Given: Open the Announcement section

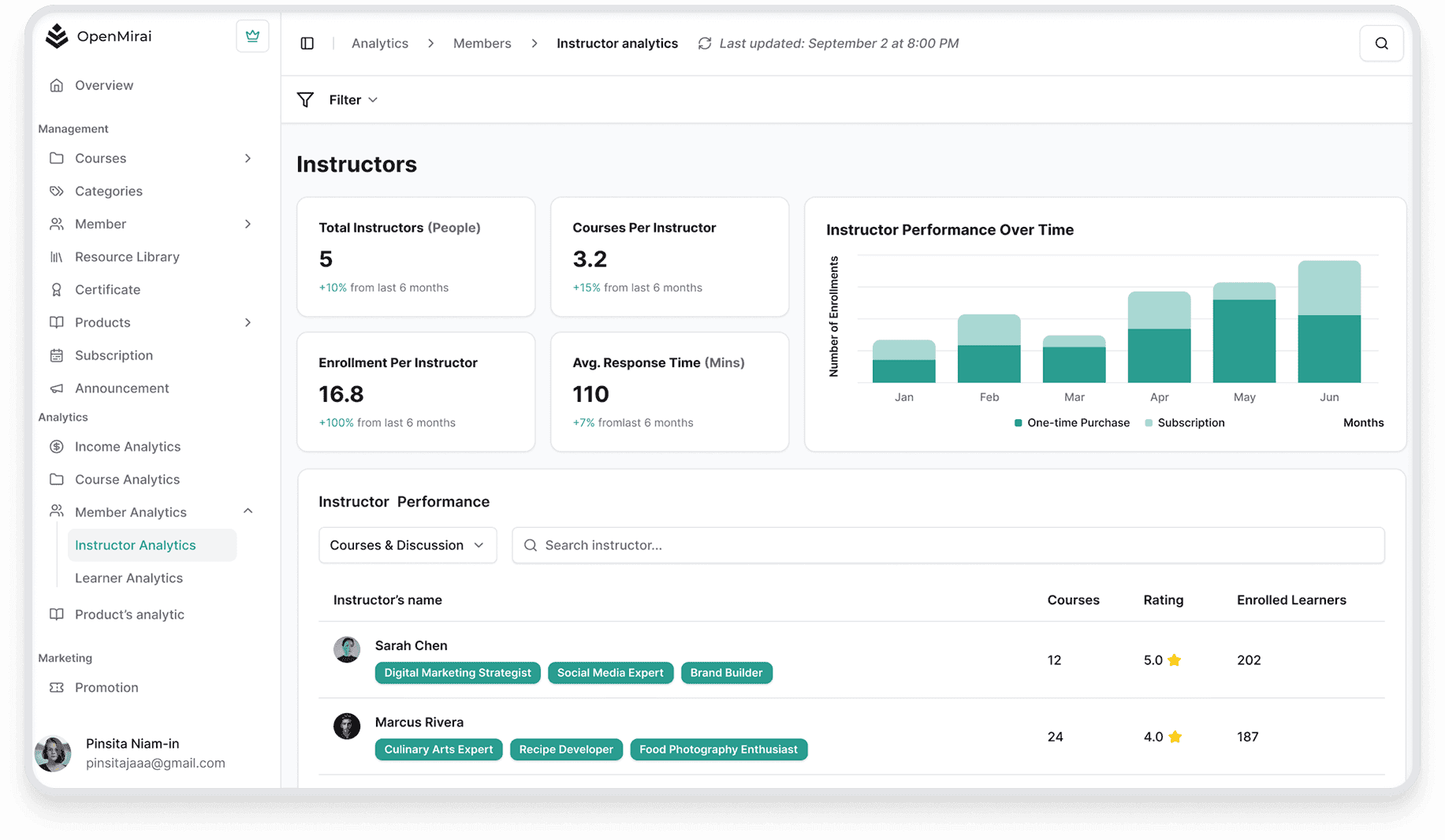Looking at the screenshot, I should tap(121, 388).
